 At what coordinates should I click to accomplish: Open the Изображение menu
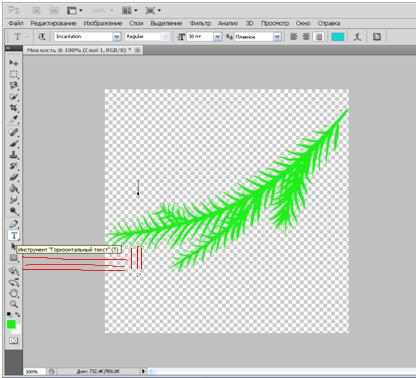tap(103, 23)
